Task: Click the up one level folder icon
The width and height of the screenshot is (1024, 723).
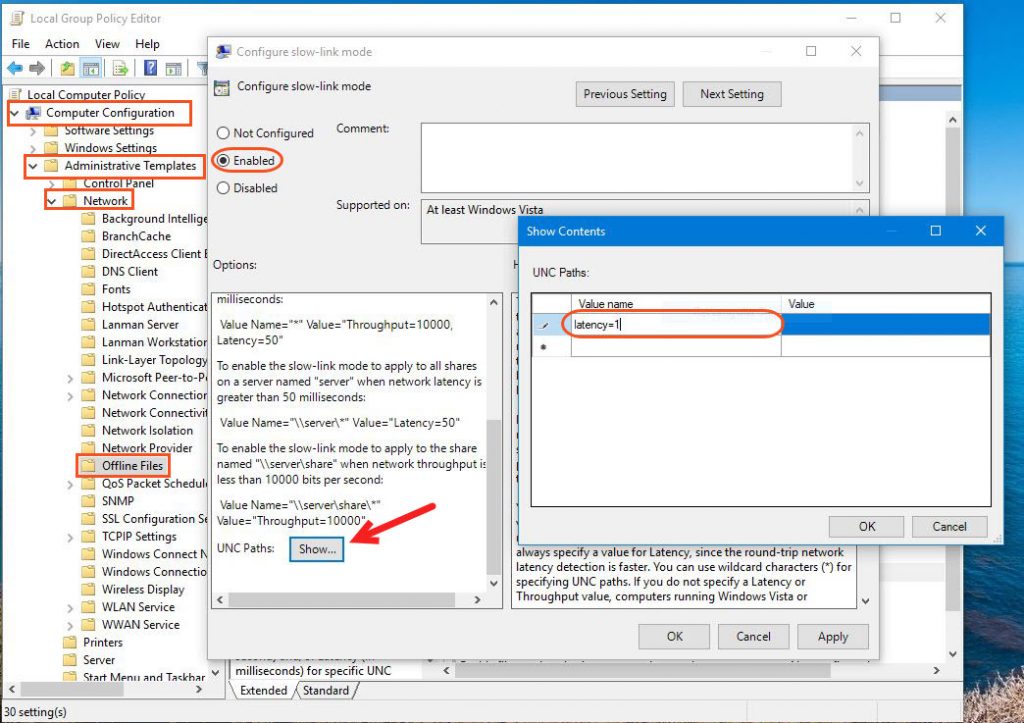Action: coord(69,67)
